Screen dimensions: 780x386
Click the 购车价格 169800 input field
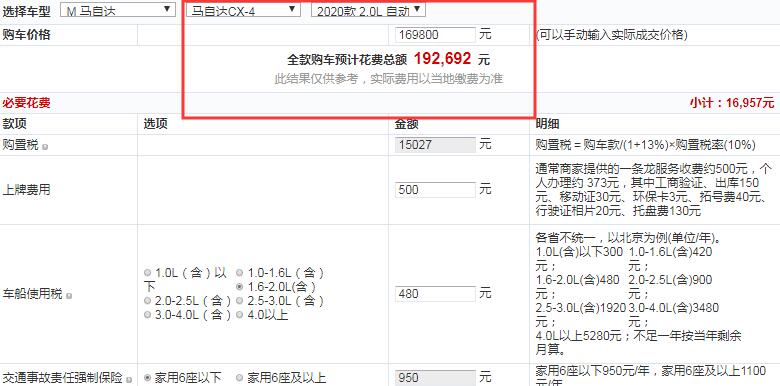(x=435, y=35)
